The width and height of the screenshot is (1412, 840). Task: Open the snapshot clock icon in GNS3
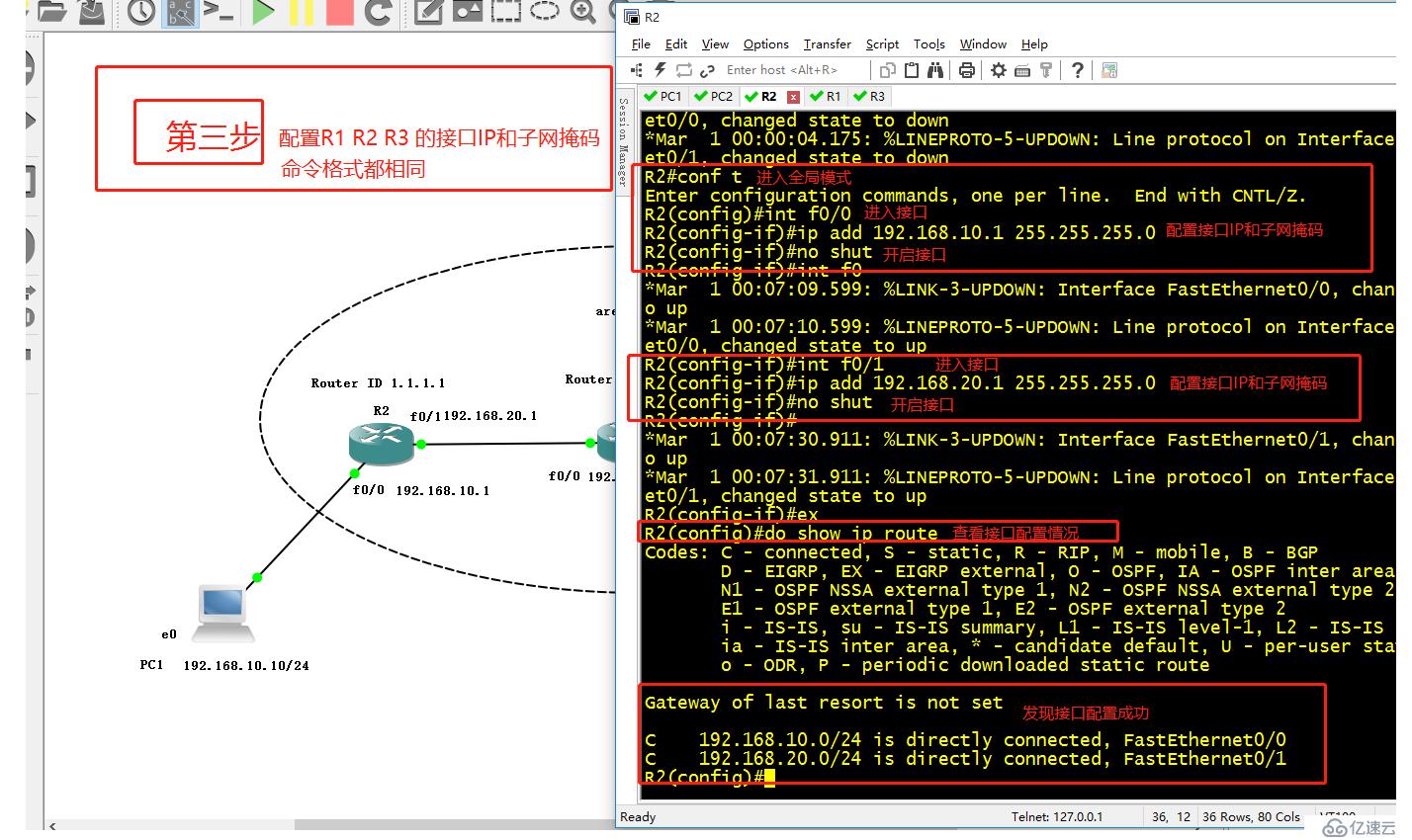tap(141, 12)
